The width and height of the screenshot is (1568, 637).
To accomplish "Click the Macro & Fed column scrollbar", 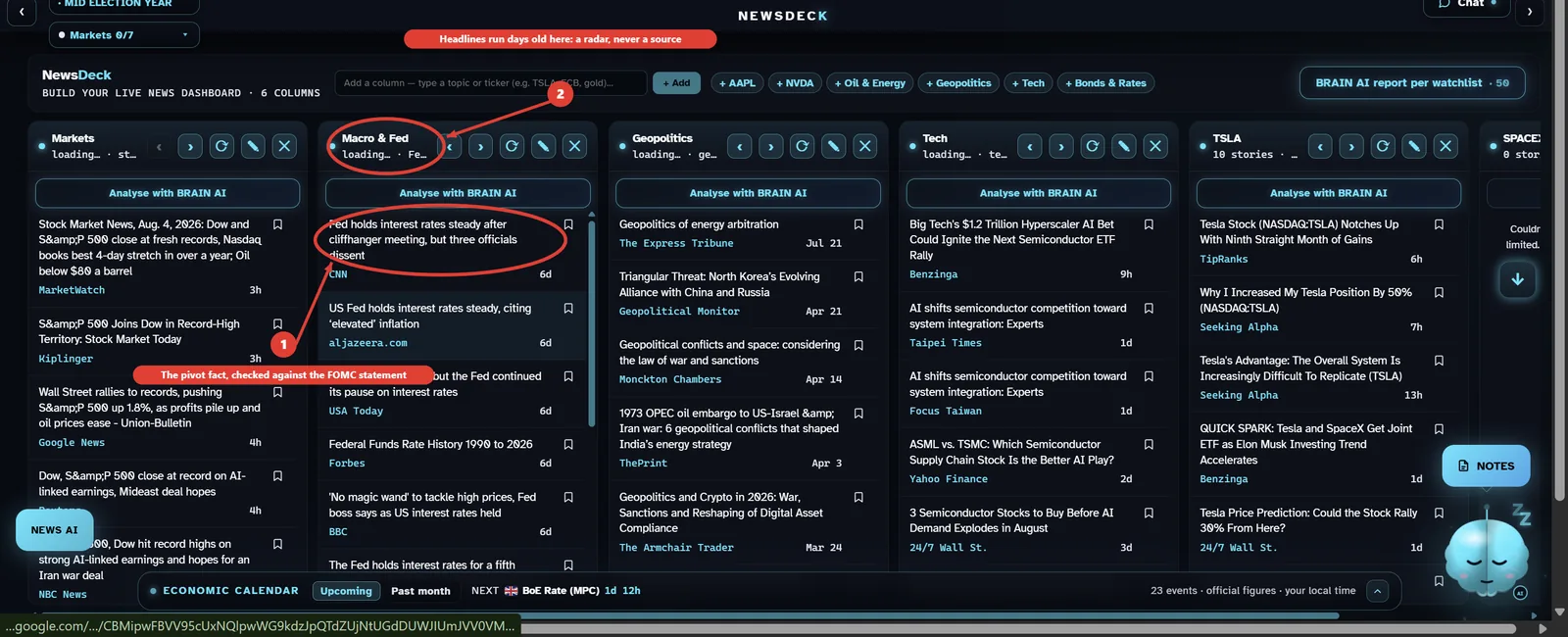I will pos(591,323).
